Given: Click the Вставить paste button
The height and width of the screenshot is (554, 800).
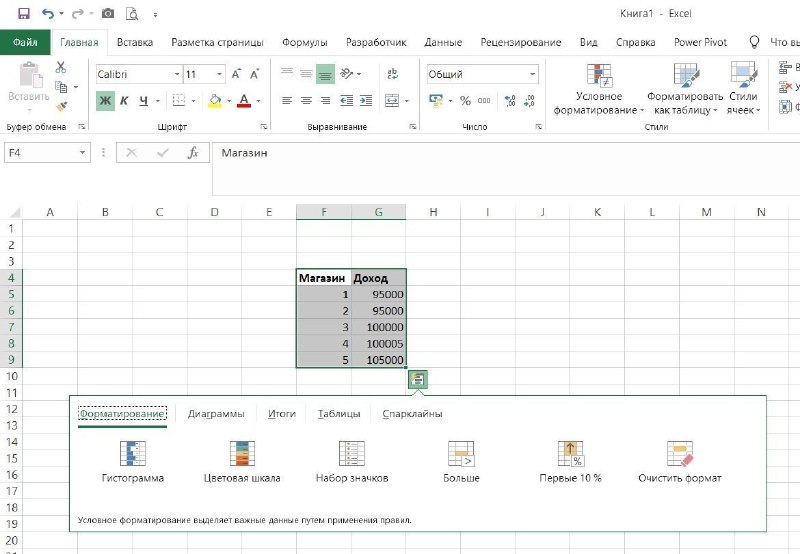Looking at the screenshot, I should 29,87.
